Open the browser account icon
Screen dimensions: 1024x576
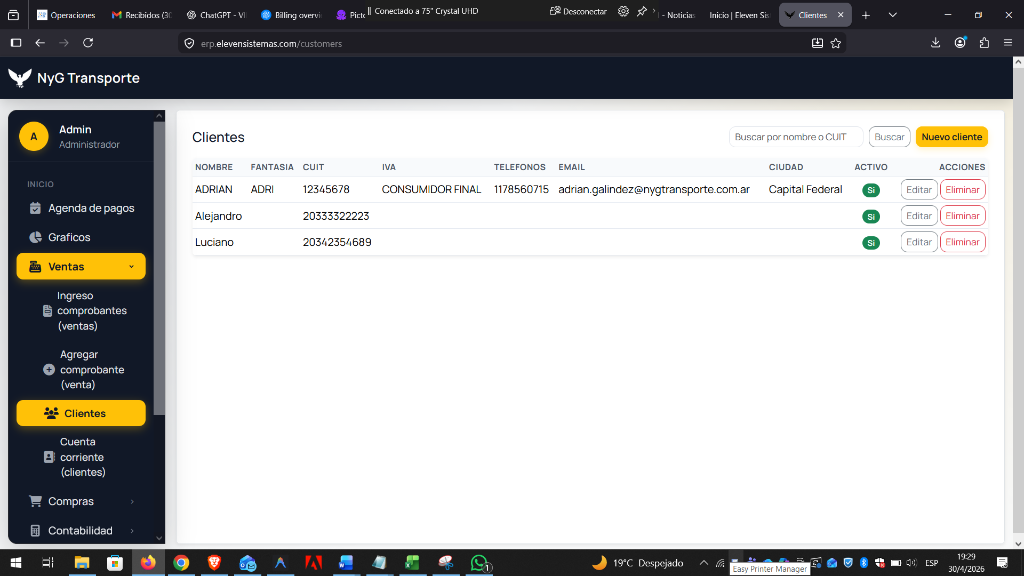point(960,43)
